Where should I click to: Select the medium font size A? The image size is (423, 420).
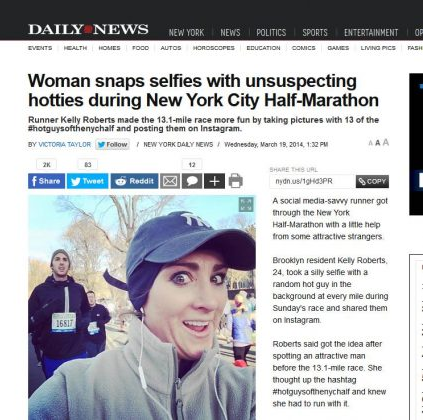[x=378, y=143]
